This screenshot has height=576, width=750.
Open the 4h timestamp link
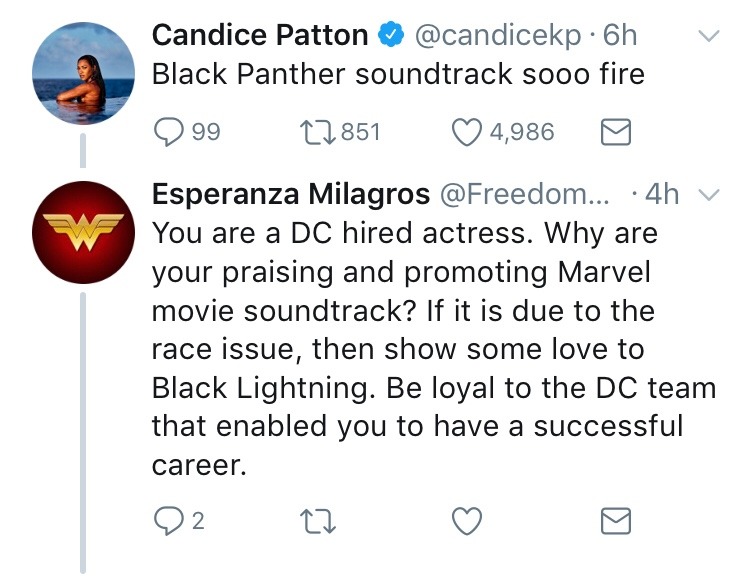pos(662,195)
